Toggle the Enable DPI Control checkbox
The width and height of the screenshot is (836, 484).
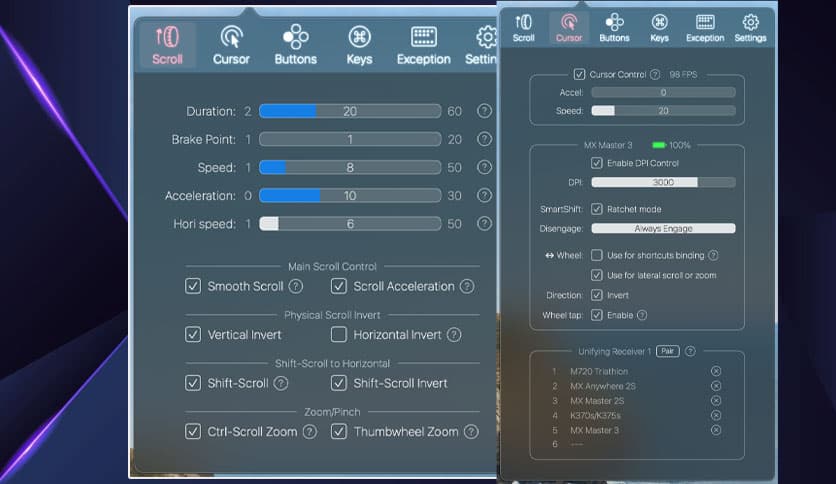pyautogui.click(x=597, y=163)
